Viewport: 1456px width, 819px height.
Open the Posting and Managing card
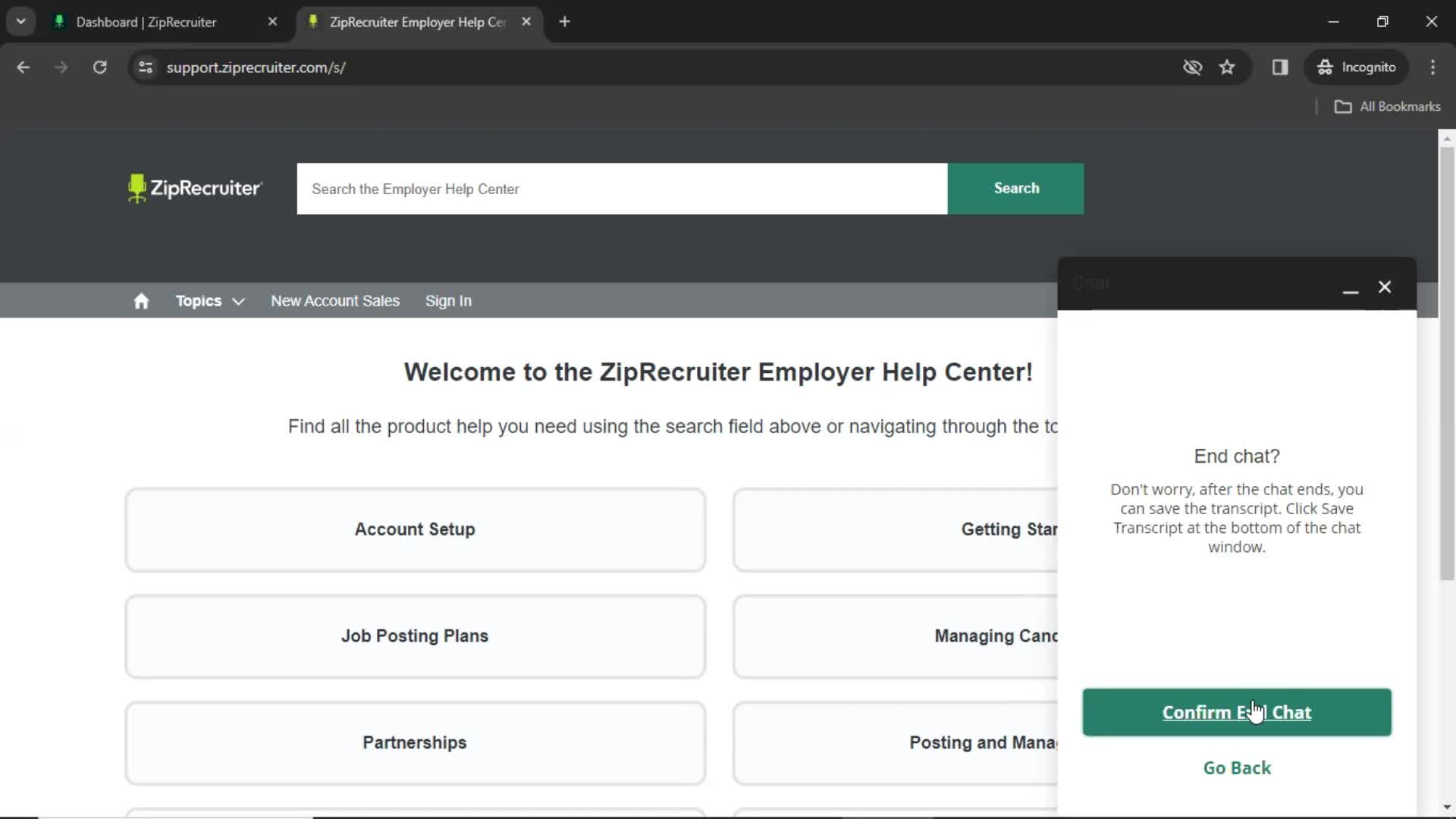click(896, 743)
